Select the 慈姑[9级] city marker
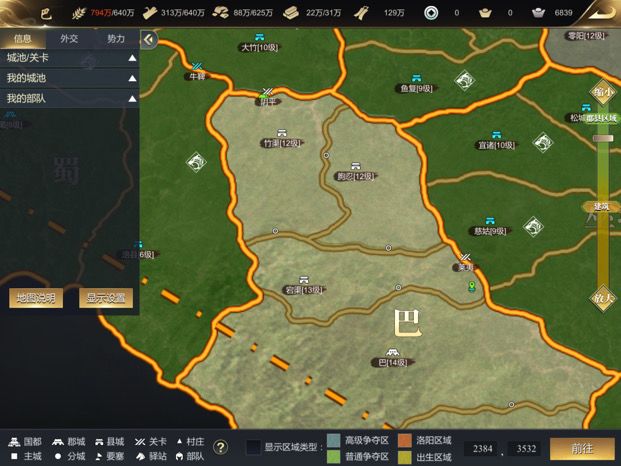 (490, 221)
